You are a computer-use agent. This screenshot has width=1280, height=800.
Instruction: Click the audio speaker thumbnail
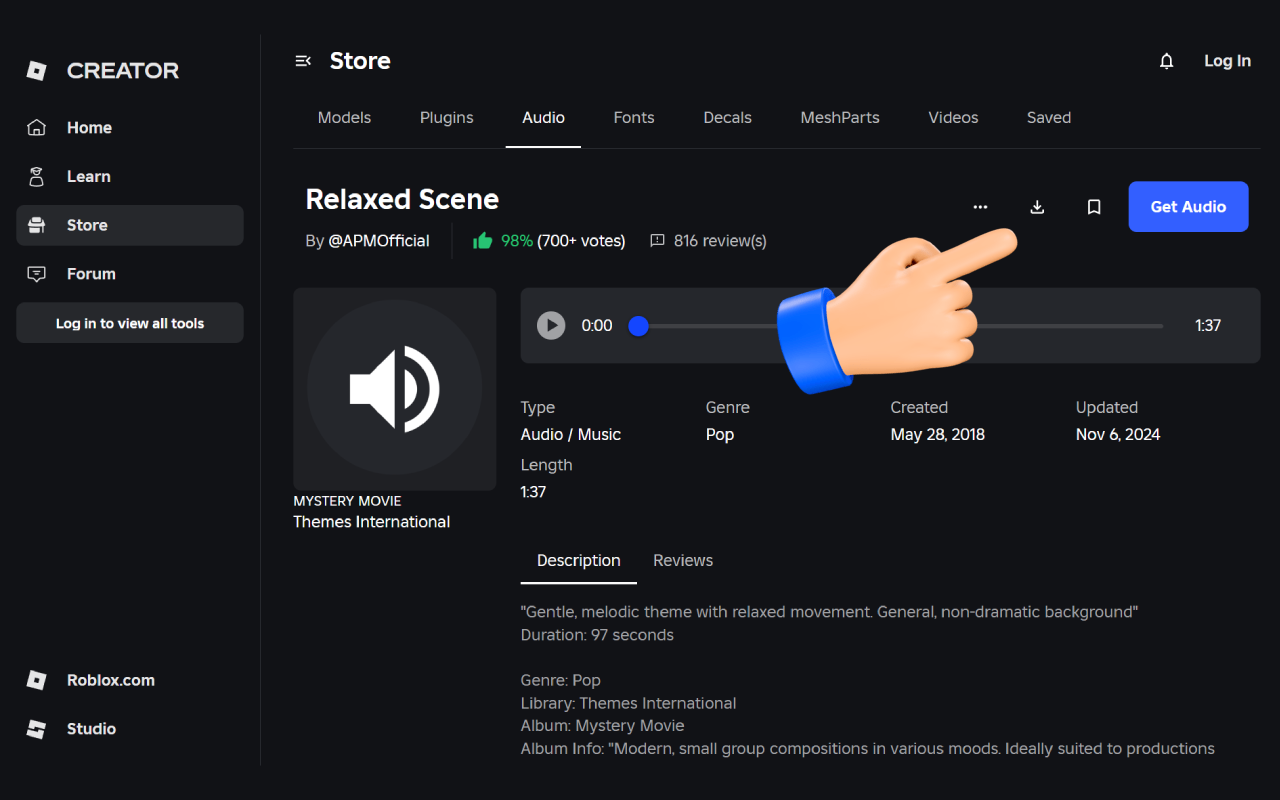click(394, 388)
